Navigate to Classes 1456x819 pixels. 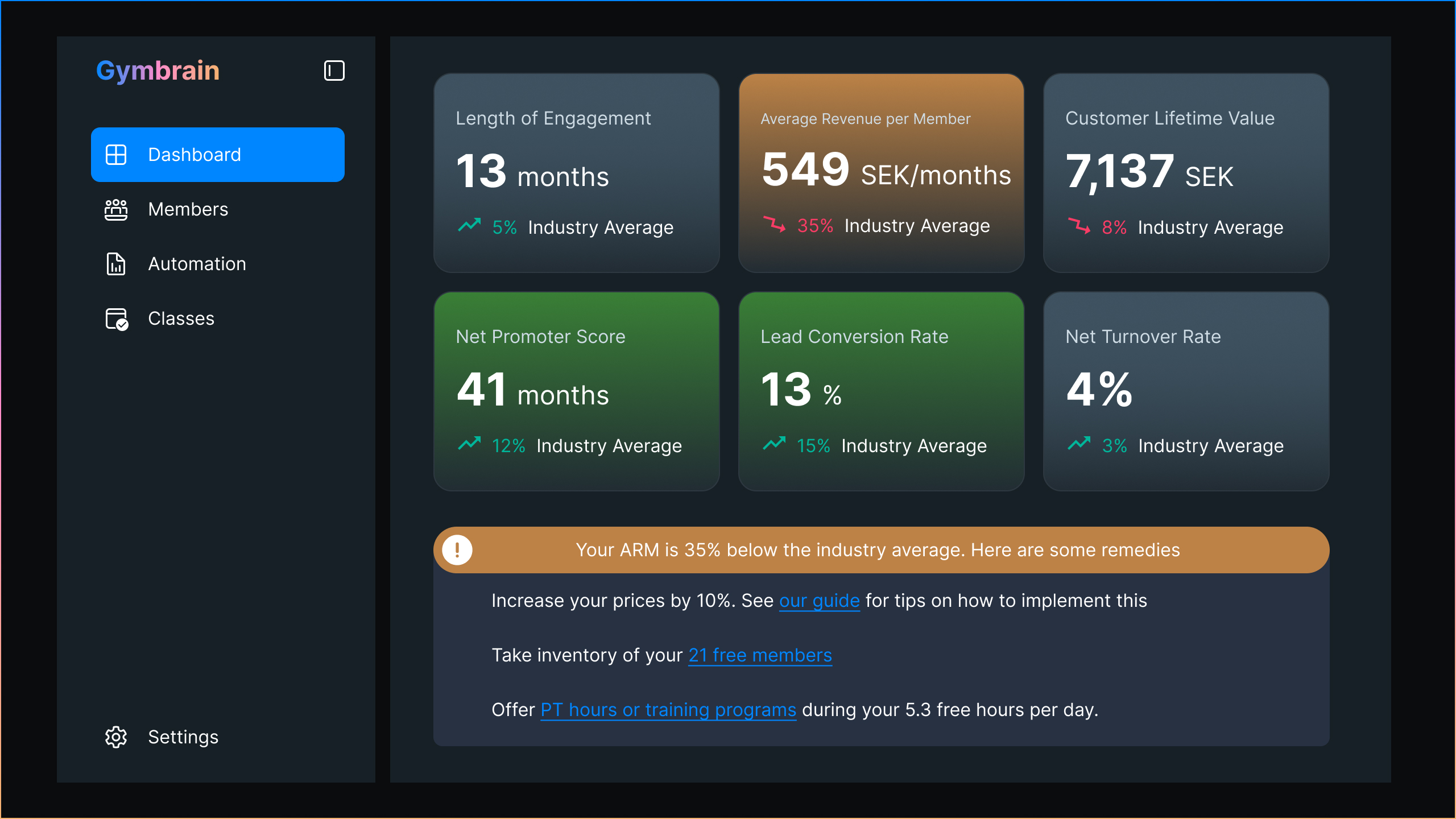pyautogui.click(x=218, y=318)
